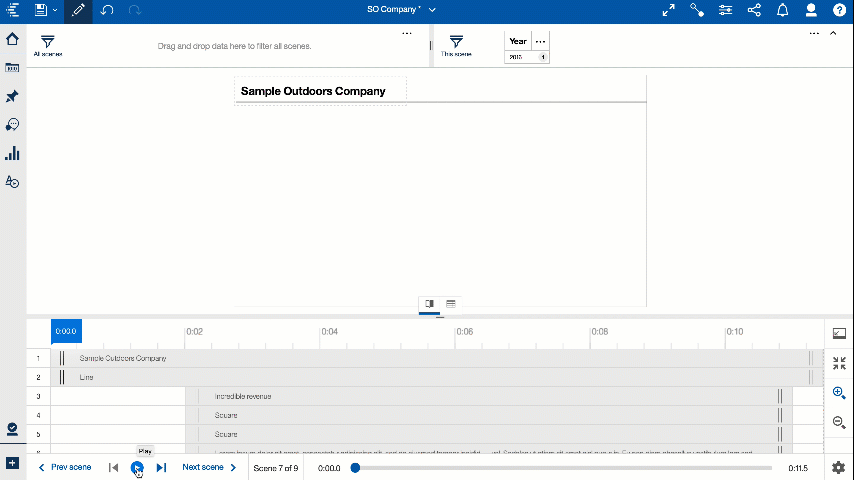Click the This scene filter icon
Screen dimensions: 854x480
tap(456, 42)
